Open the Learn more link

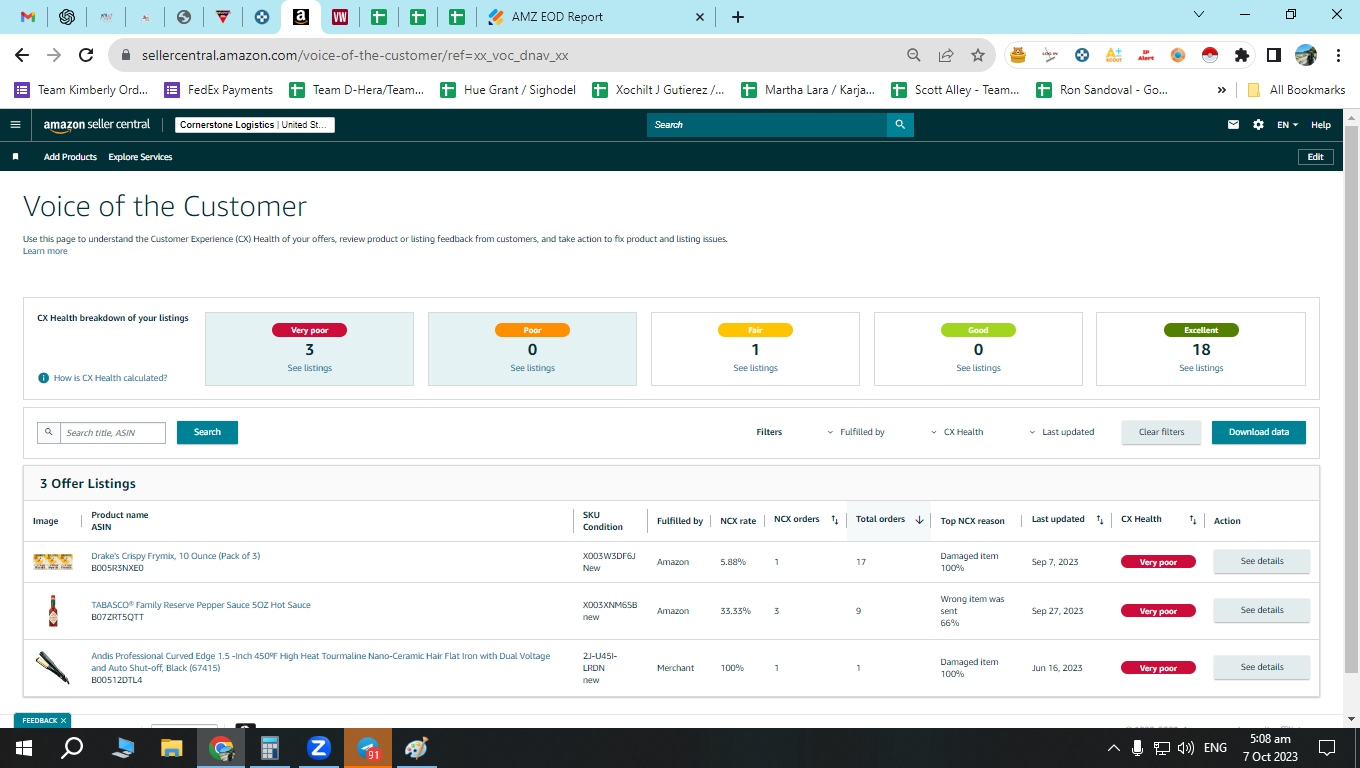click(x=45, y=251)
